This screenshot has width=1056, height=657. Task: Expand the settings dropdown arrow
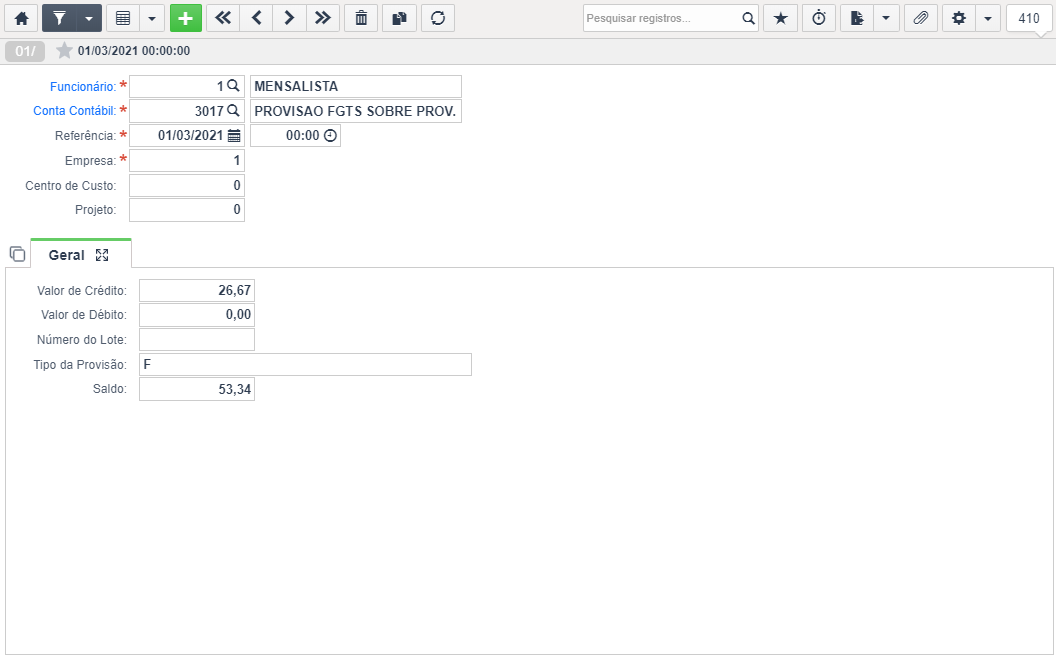(x=988, y=18)
